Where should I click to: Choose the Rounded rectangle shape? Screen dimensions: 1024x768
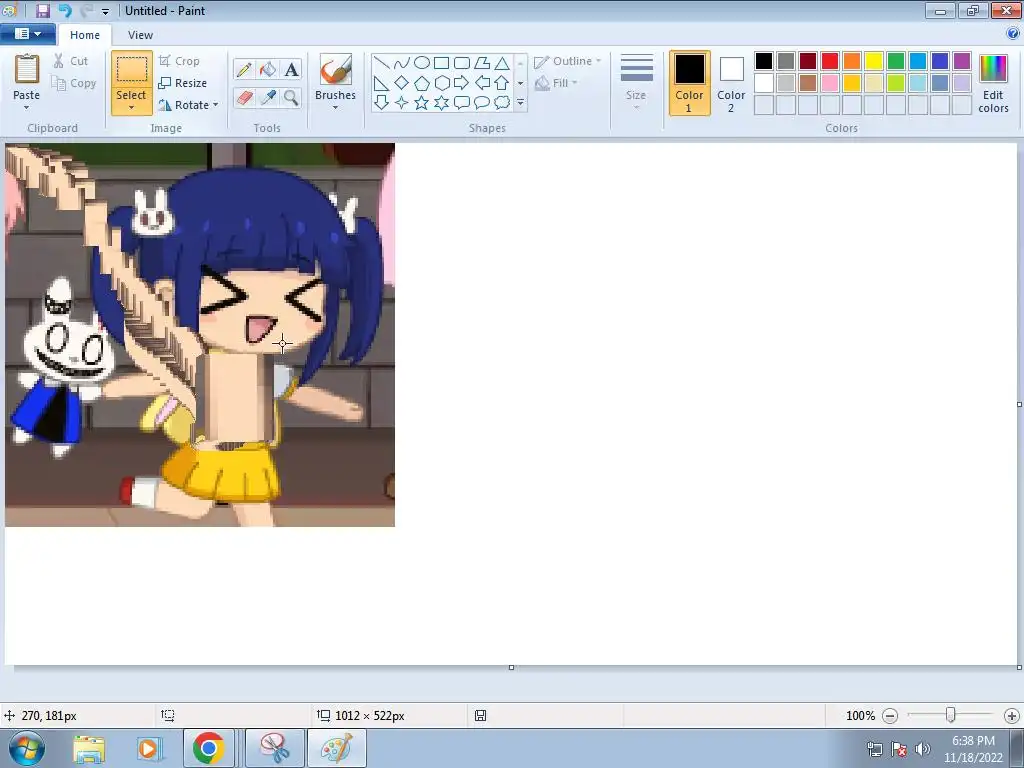[462, 63]
